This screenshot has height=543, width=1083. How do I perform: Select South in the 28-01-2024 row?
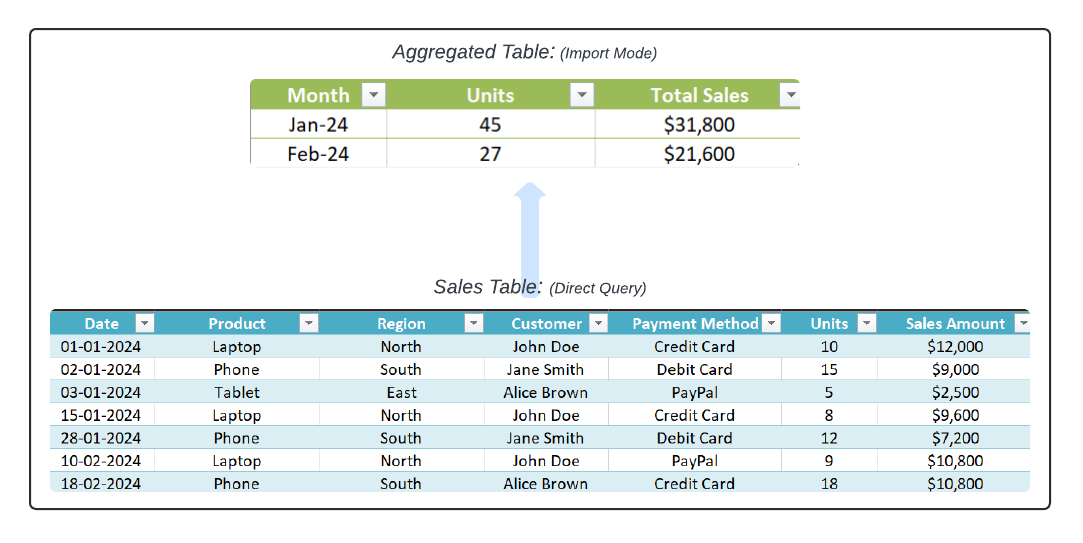click(x=401, y=437)
